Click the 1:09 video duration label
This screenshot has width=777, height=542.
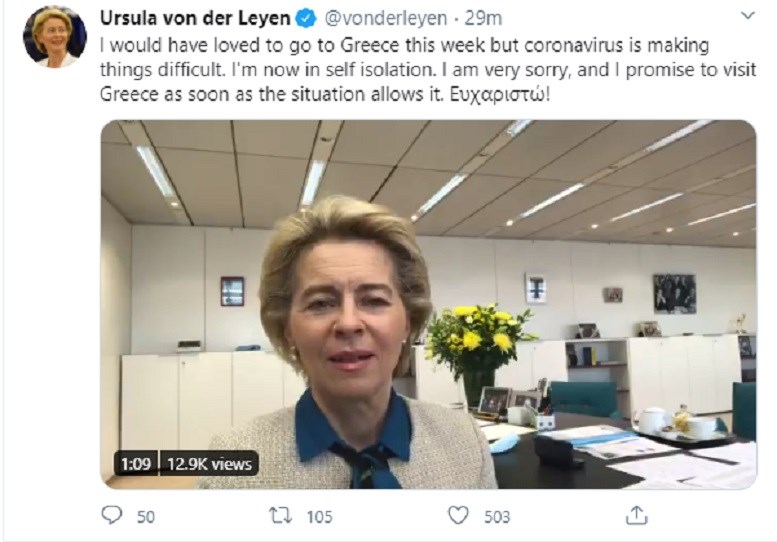[136, 464]
